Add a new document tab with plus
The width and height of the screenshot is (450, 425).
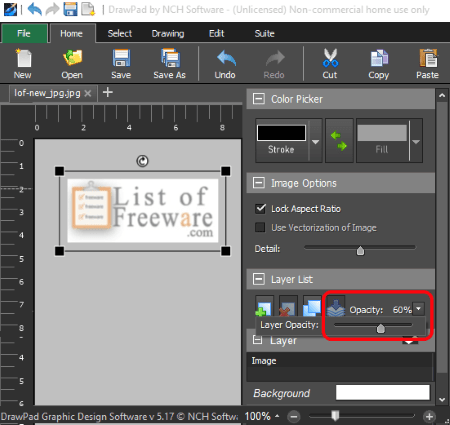pos(108,92)
